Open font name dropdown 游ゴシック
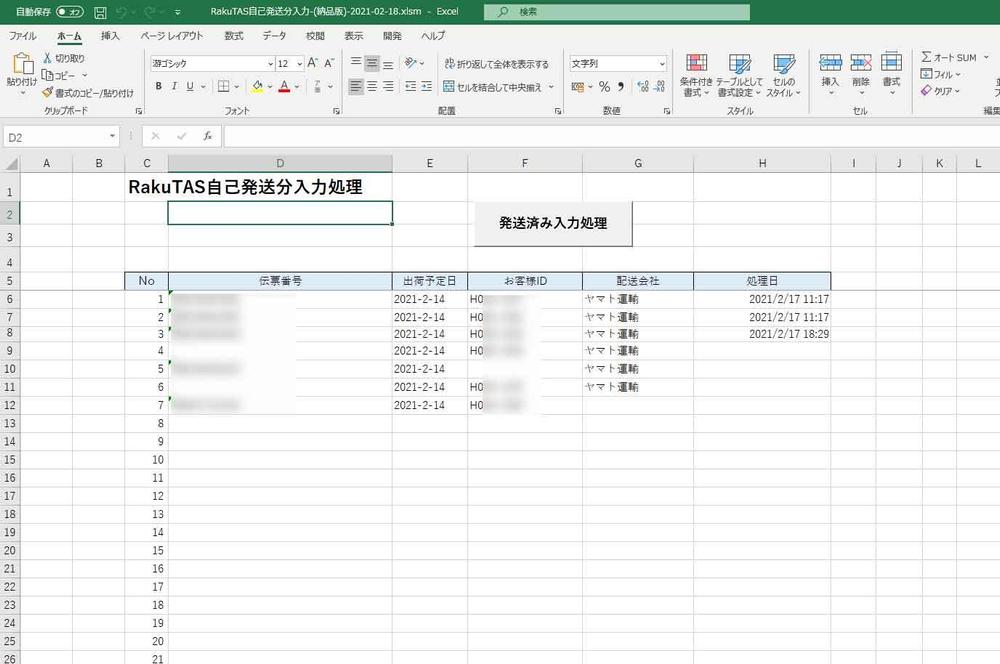Screen dimensions: 1000x664 click(x=270, y=64)
